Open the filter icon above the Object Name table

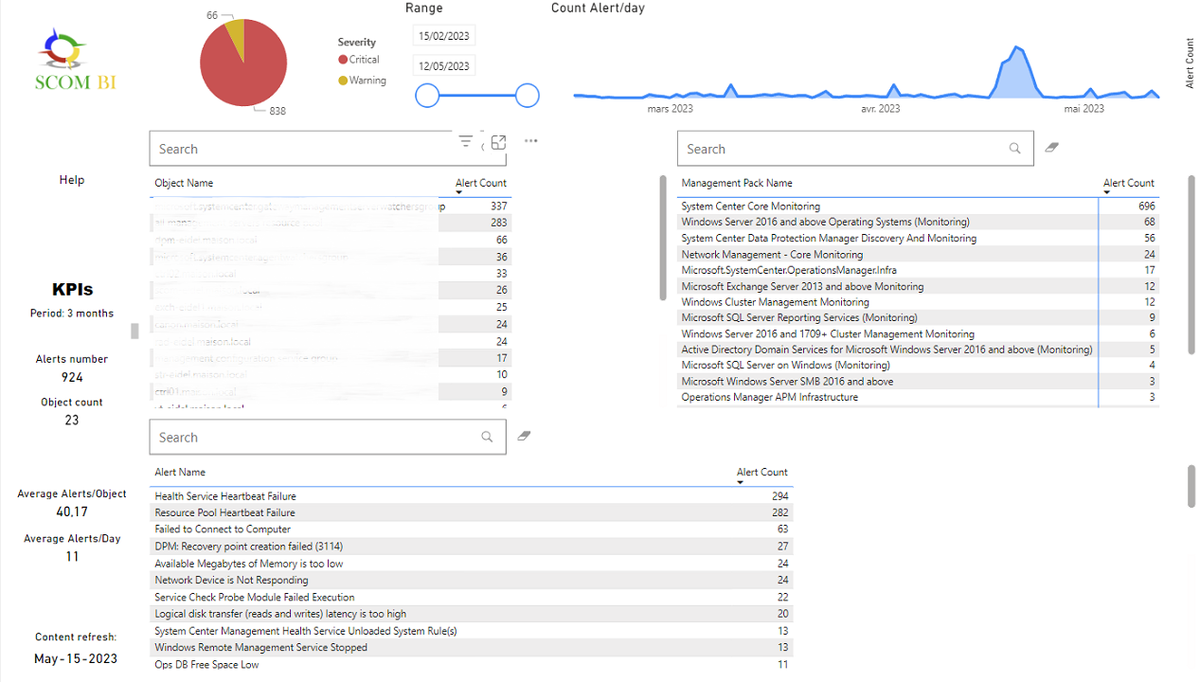pos(466,142)
